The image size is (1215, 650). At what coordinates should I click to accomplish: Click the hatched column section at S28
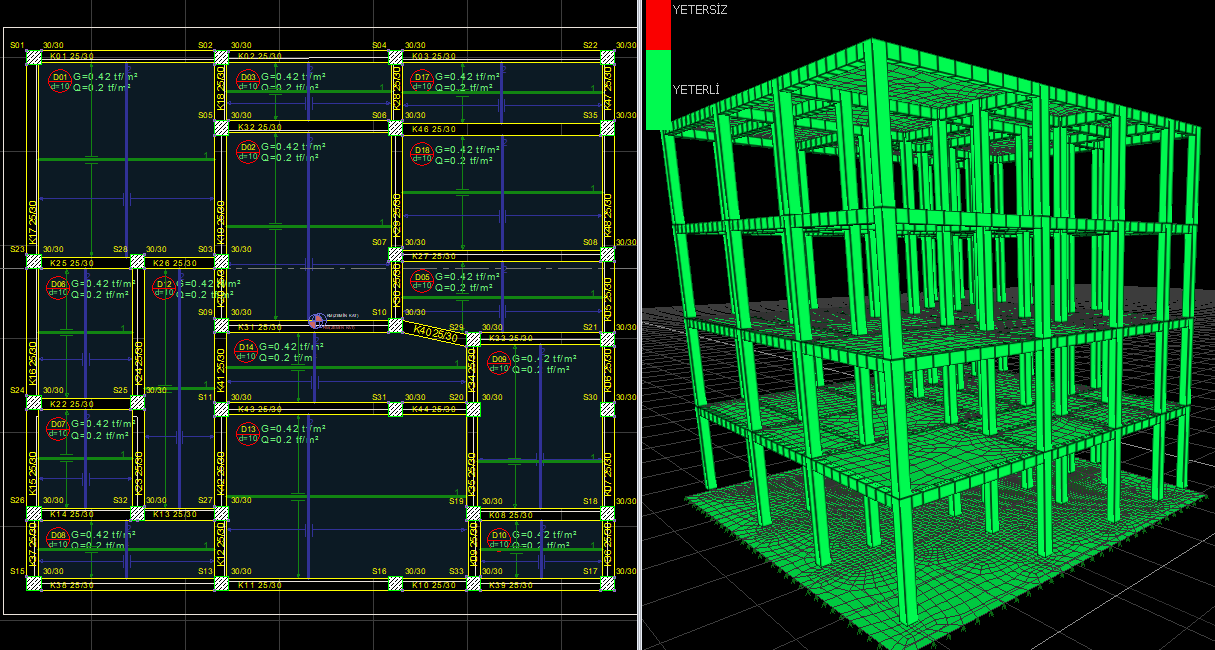click(x=137, y=262)
